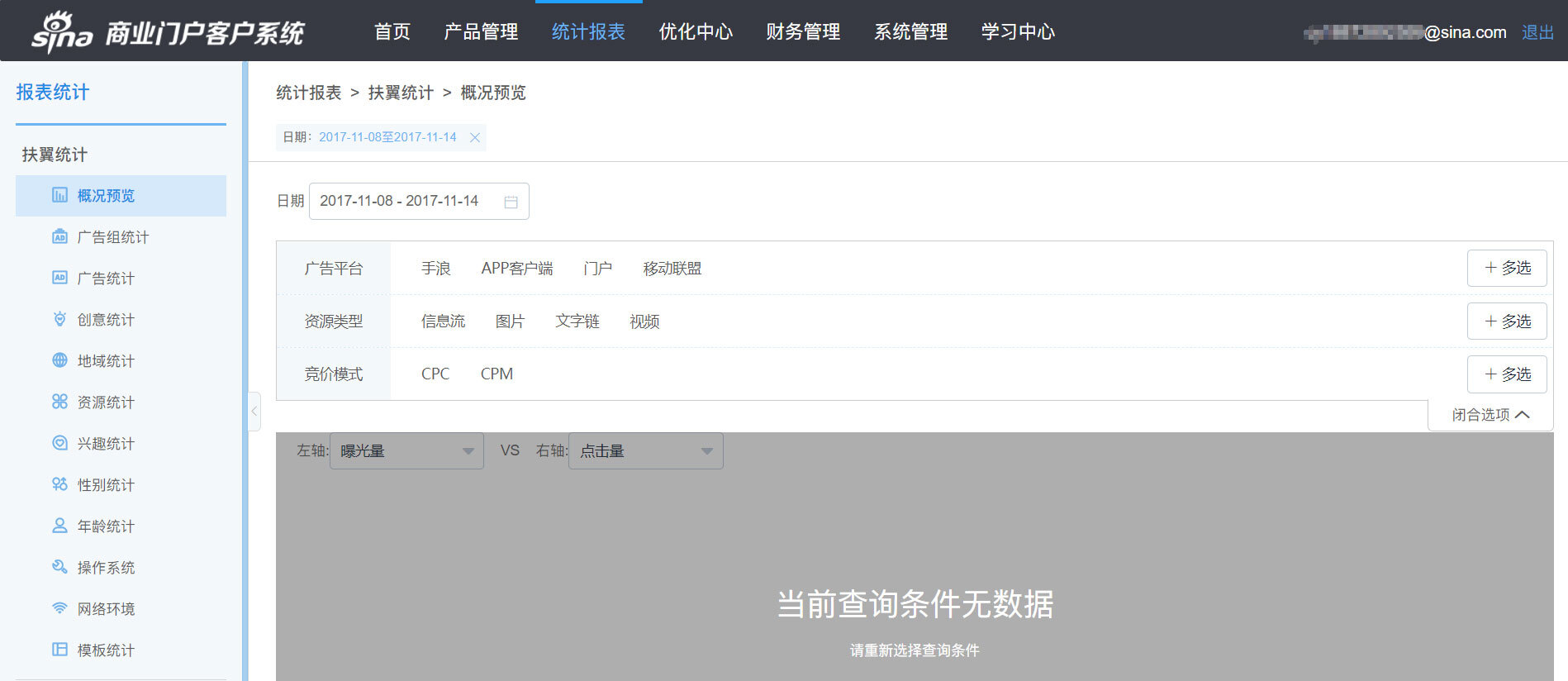Open calendar icon in date field

511,202
